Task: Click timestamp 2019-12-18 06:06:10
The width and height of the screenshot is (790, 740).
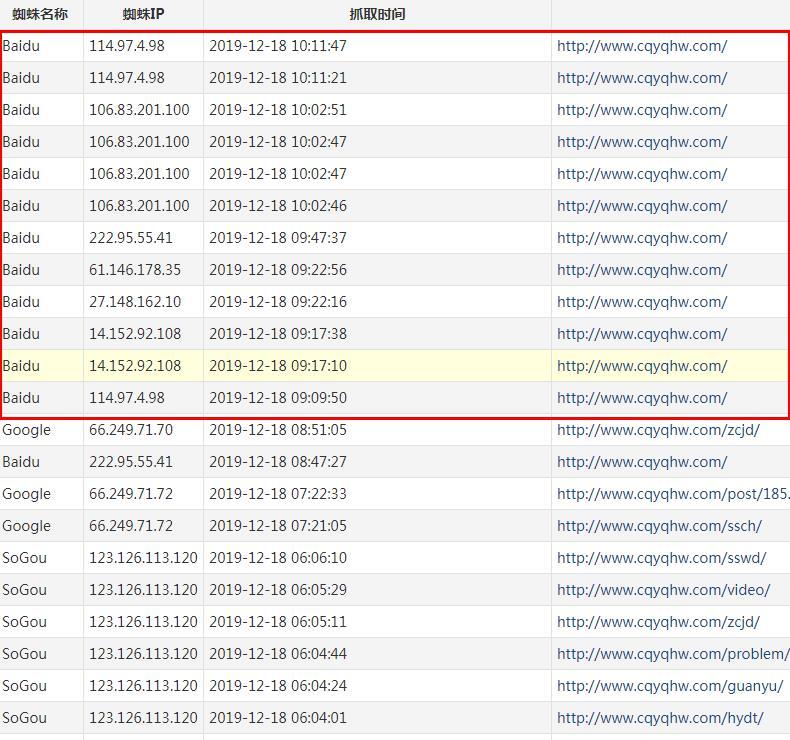Action: (x=278, y=558)
